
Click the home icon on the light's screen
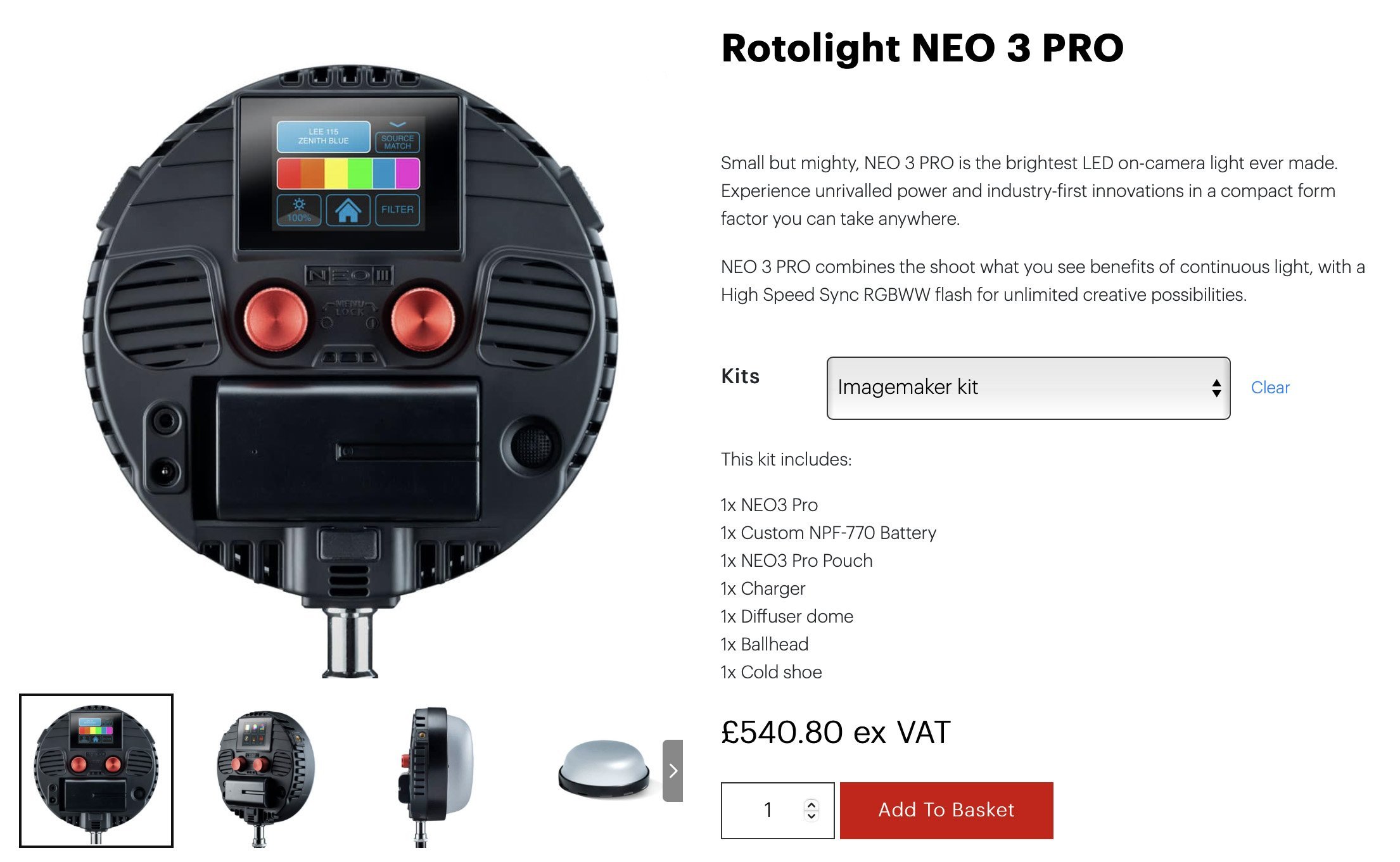click(x=348, y=210)
